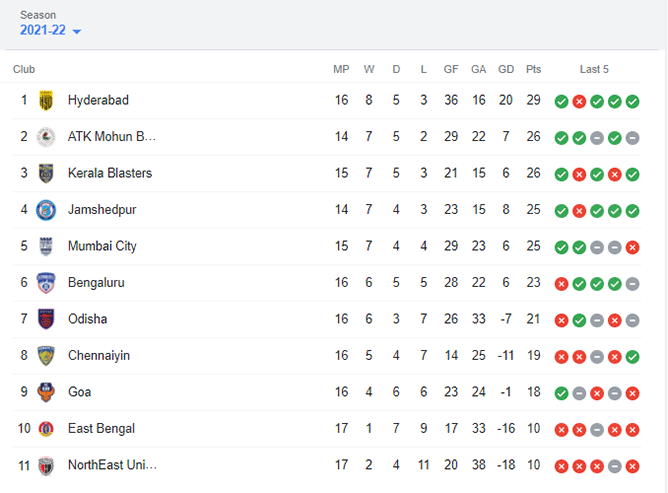Click the Kerala Blasters team name
The height and width of the screenshot is (493, 668).
tap(110, 173)
